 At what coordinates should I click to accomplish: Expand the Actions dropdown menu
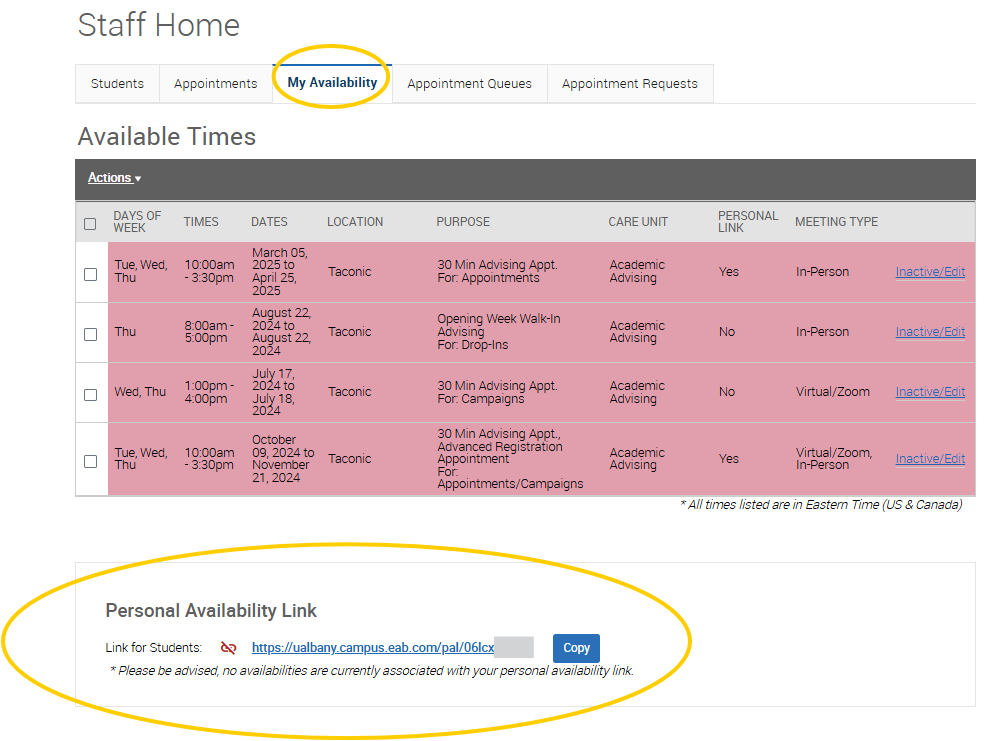point(114,178)
